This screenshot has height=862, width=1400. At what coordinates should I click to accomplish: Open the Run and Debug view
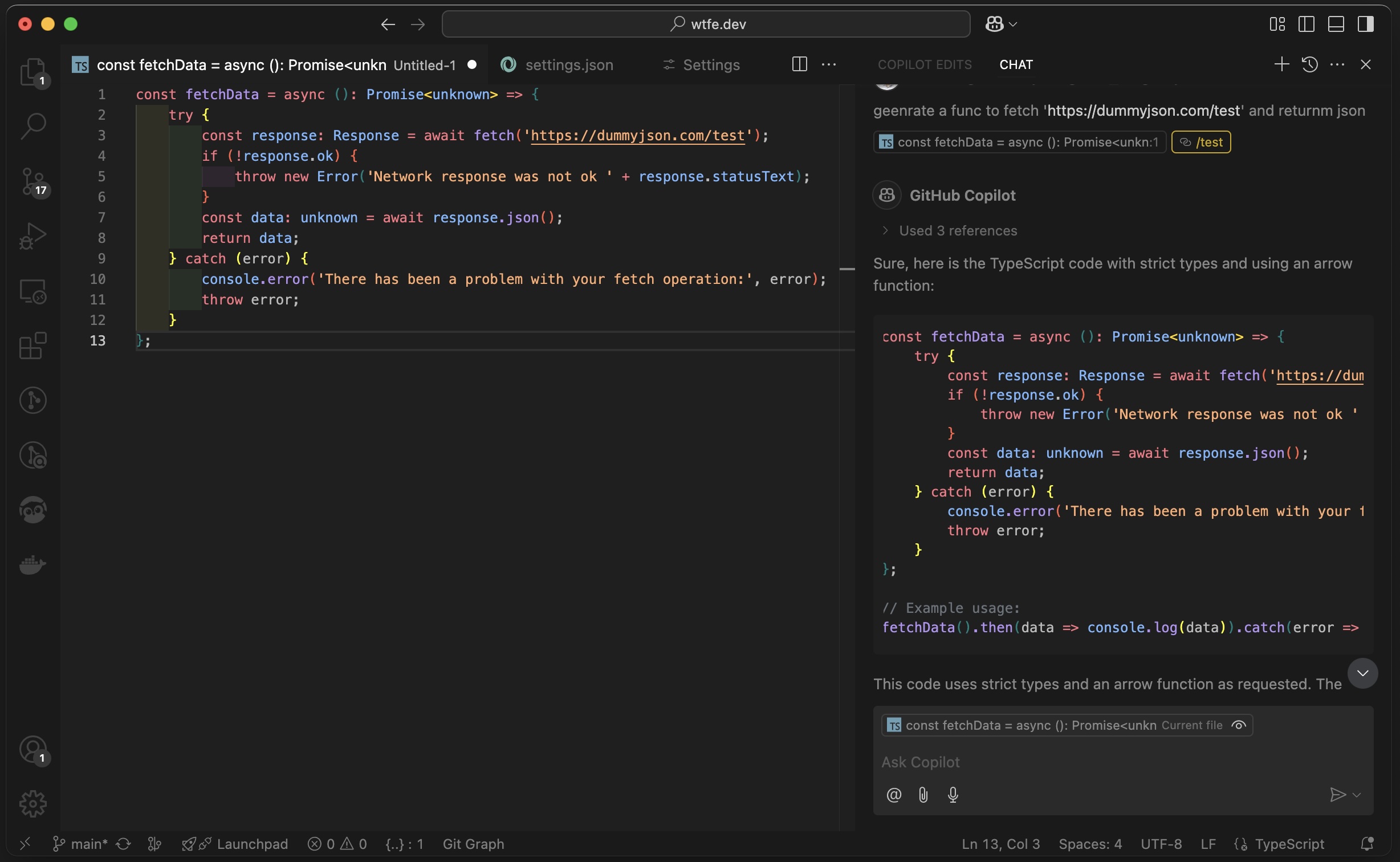33,235
